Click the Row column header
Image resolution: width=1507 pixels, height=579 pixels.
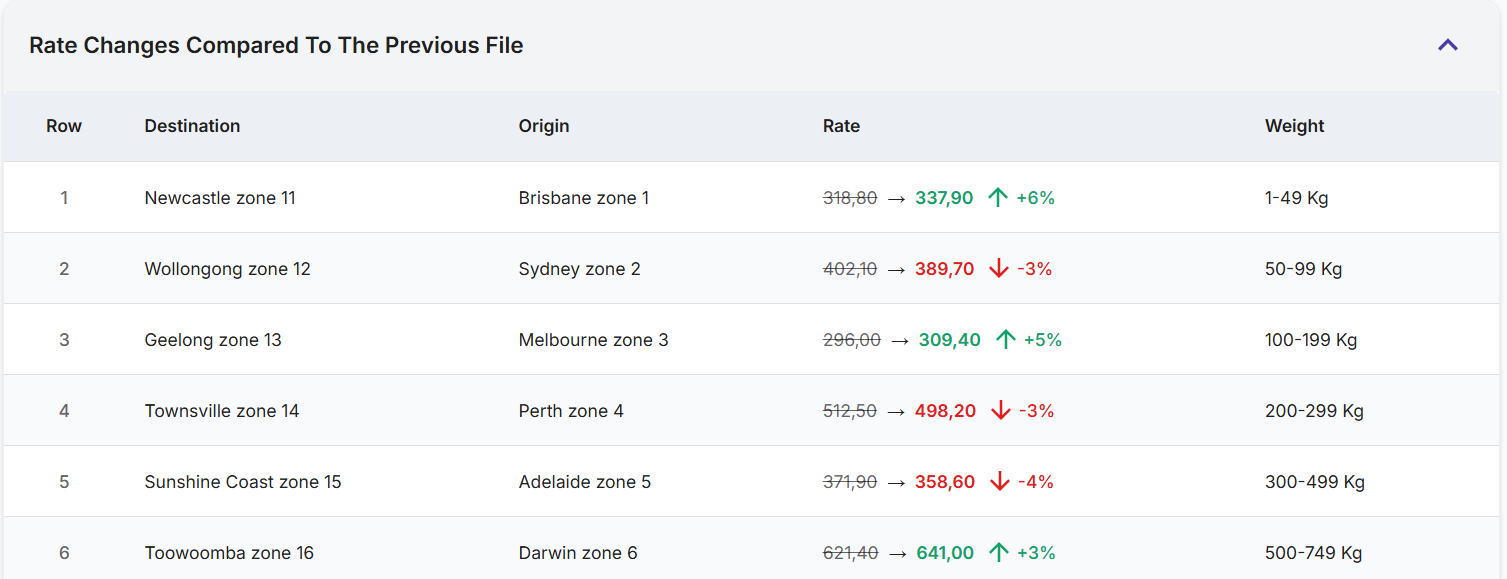click(x=64, y=126)
